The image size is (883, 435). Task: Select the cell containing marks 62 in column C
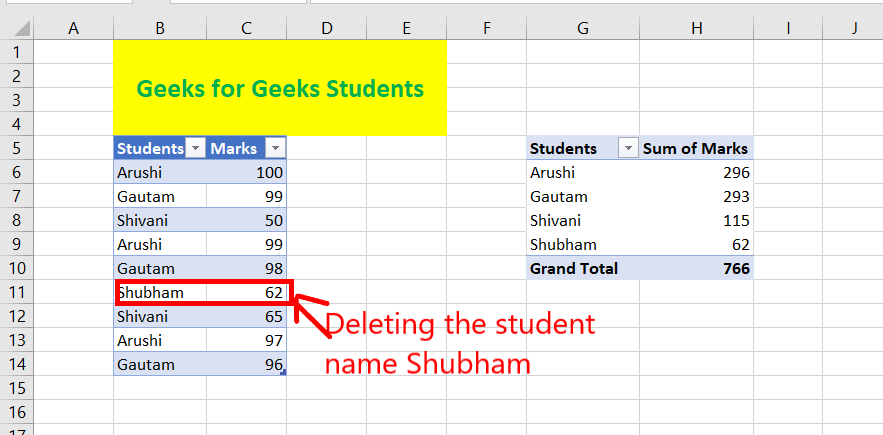tap(246, 292)
